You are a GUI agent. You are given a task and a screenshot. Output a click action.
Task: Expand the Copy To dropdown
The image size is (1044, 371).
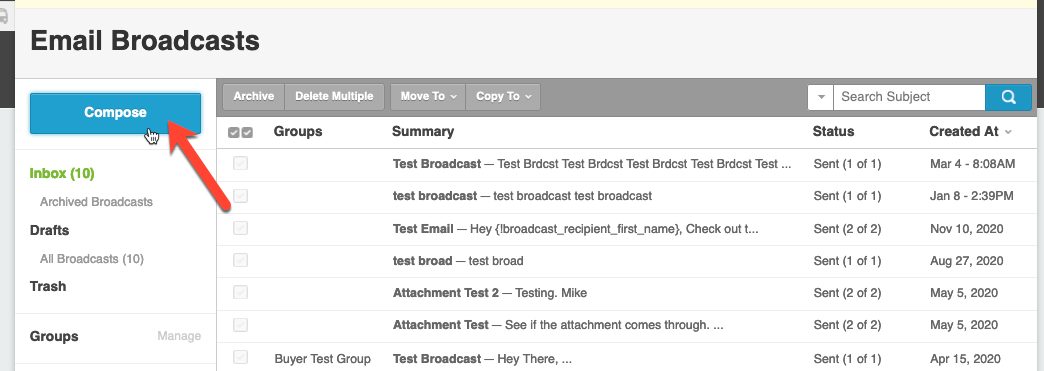503,97
